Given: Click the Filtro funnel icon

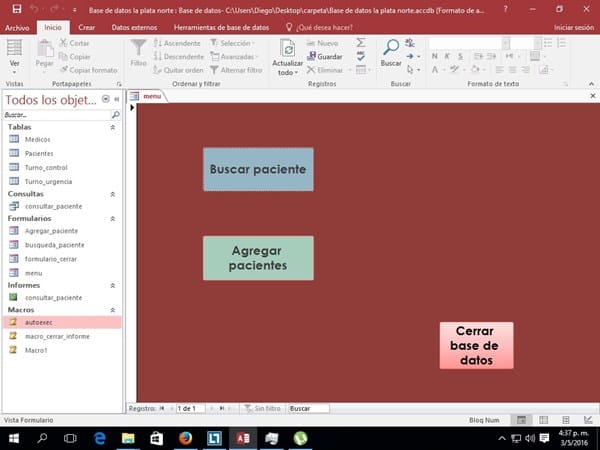Looking at the screenshot, I should click(138, 48).
